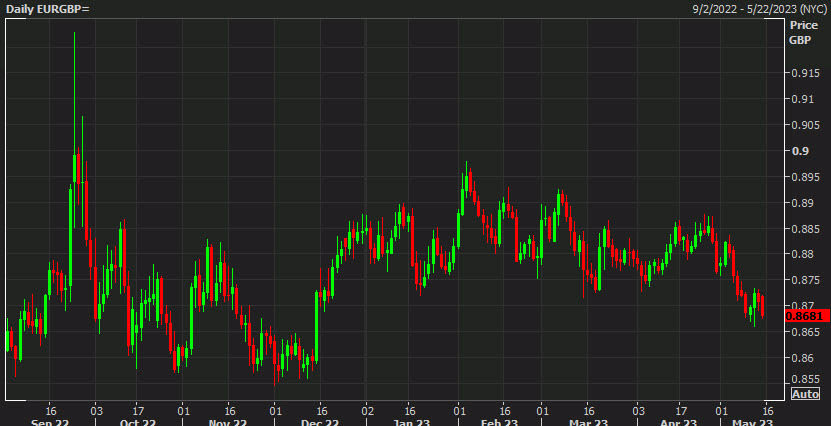This screenshot has height=426, width=831.
Task: Click the 0.88 price axis label
Action: [x=802, y=254]
